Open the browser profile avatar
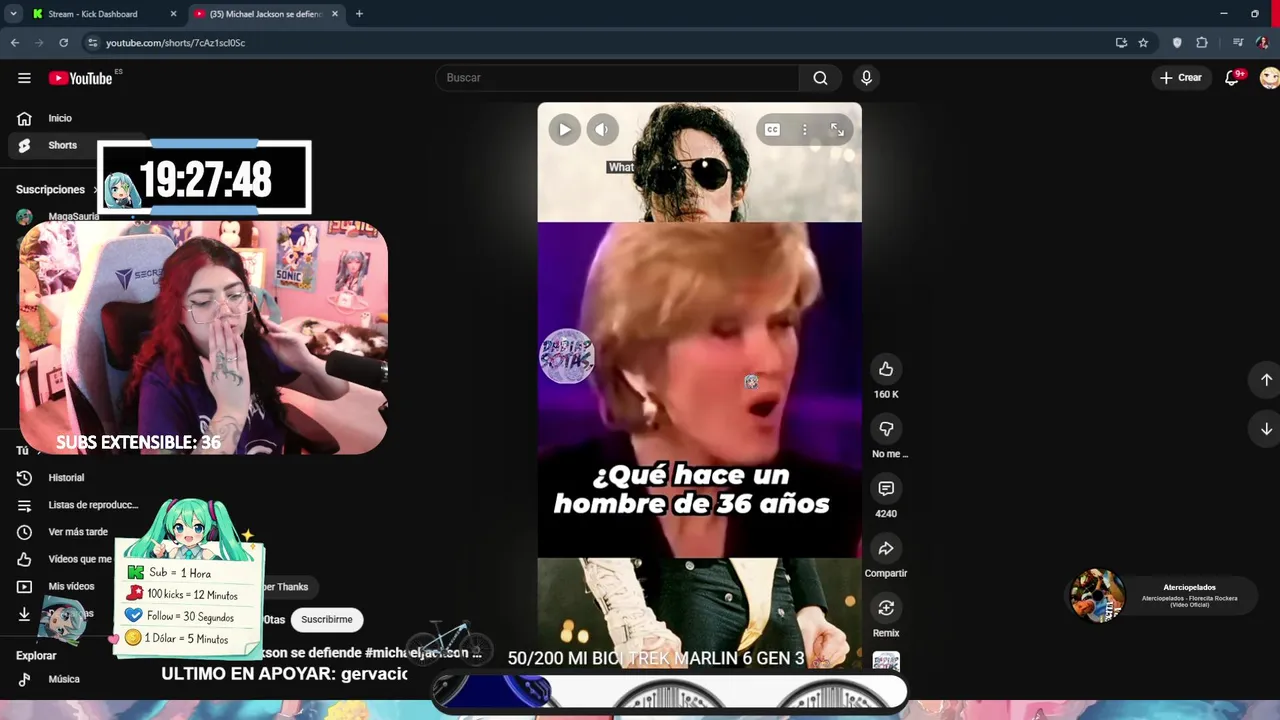 [1263, 43]
